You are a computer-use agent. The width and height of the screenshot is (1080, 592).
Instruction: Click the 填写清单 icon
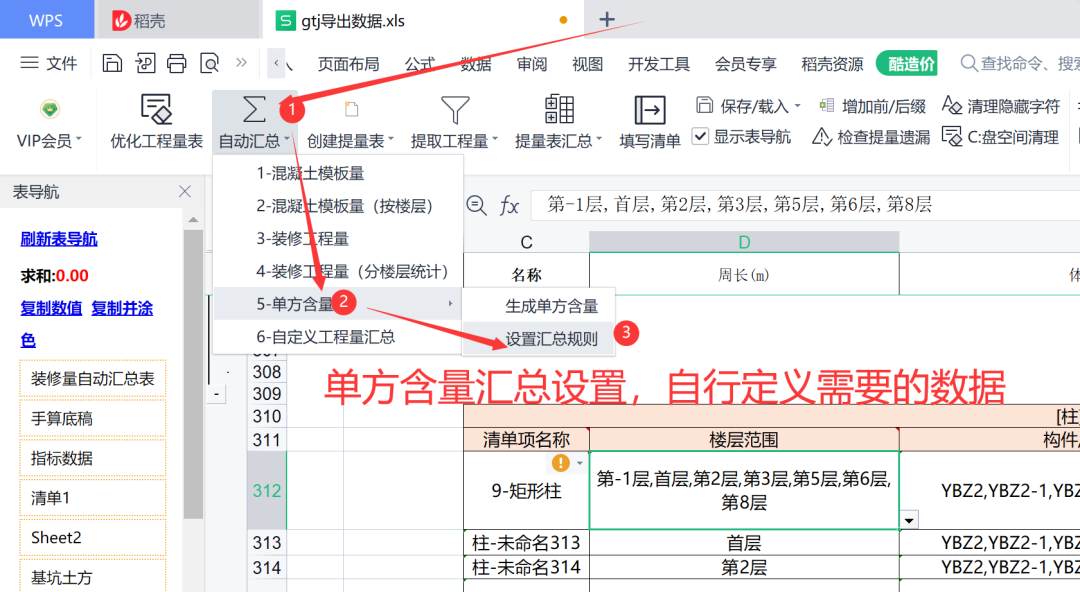point(650,110)
